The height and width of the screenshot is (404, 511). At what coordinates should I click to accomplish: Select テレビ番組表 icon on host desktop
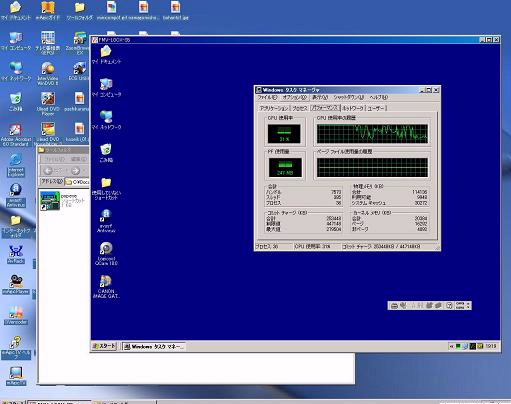(48, 43)
